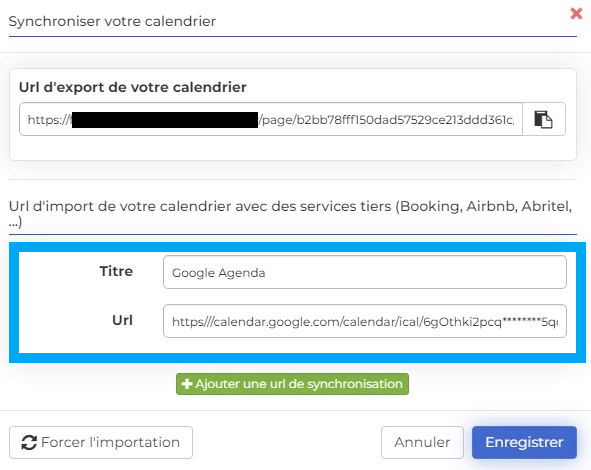Click the import services tiers heading text
Screen dimensions: 591x470
coord(291,213)
